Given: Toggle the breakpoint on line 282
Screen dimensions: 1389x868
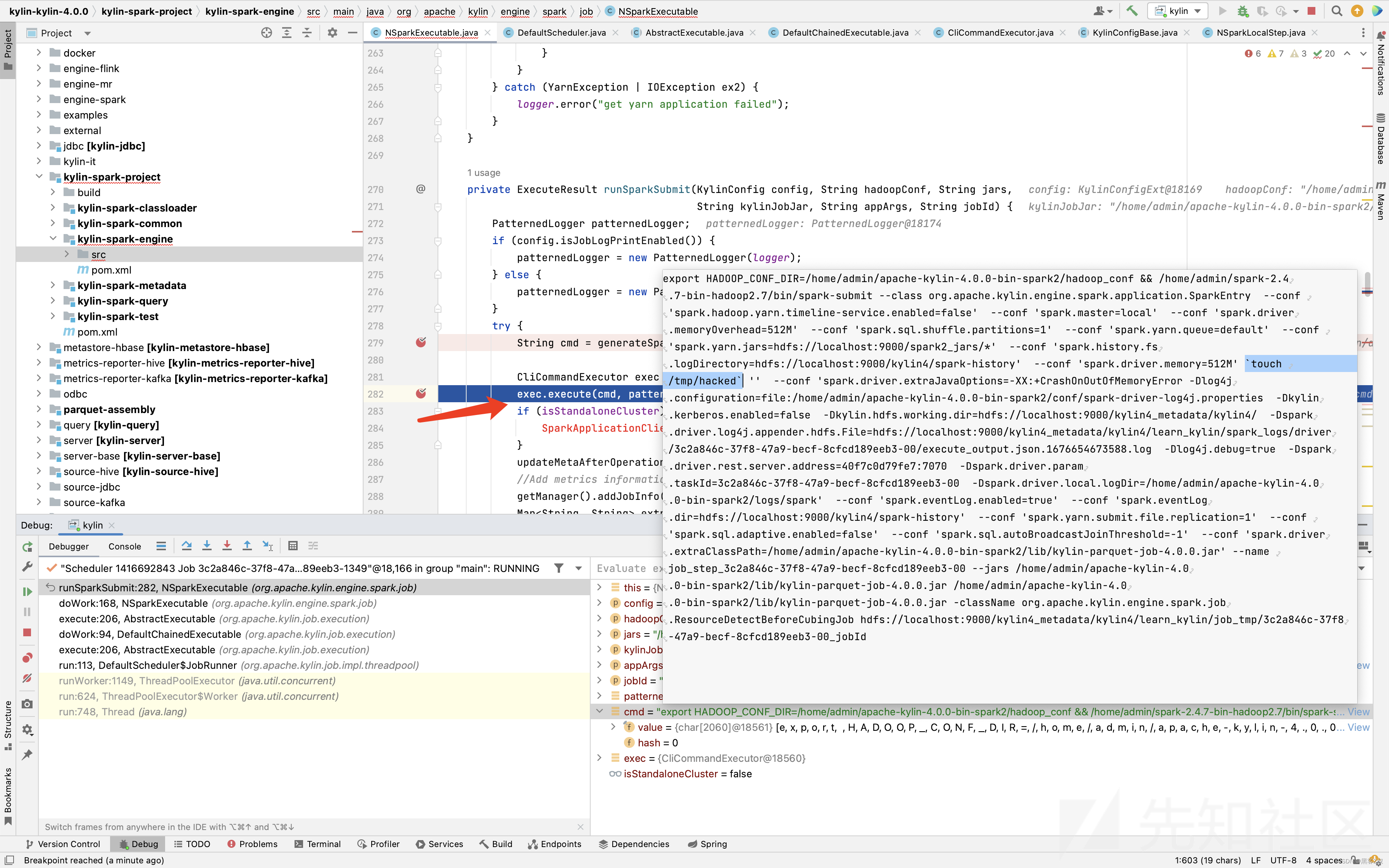Looking at the screenshot, I should click(421, 394).
